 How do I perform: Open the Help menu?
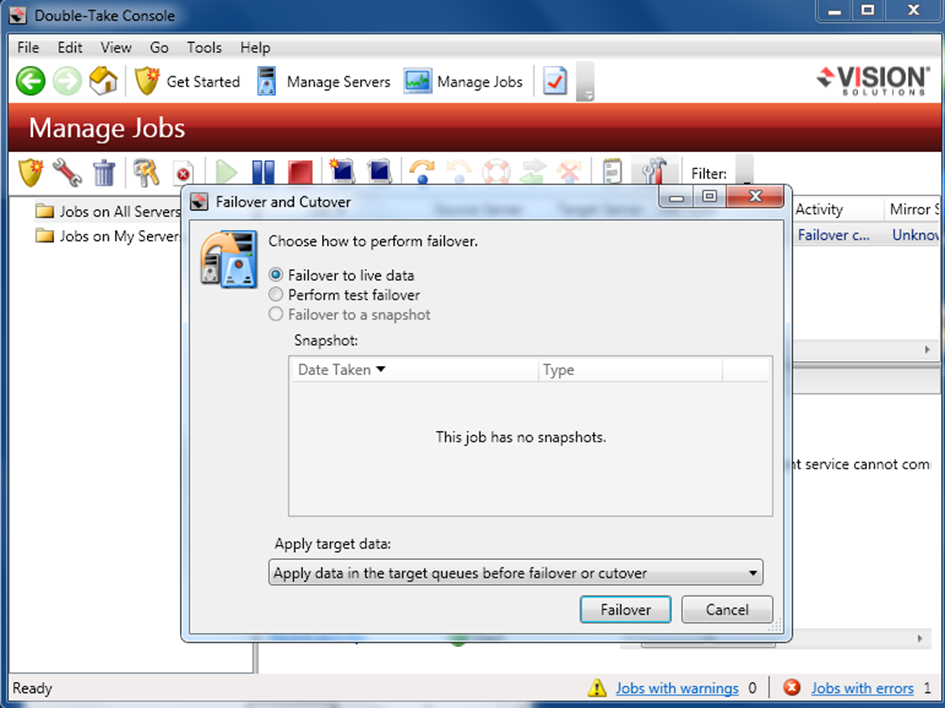[x=255, y=47]
